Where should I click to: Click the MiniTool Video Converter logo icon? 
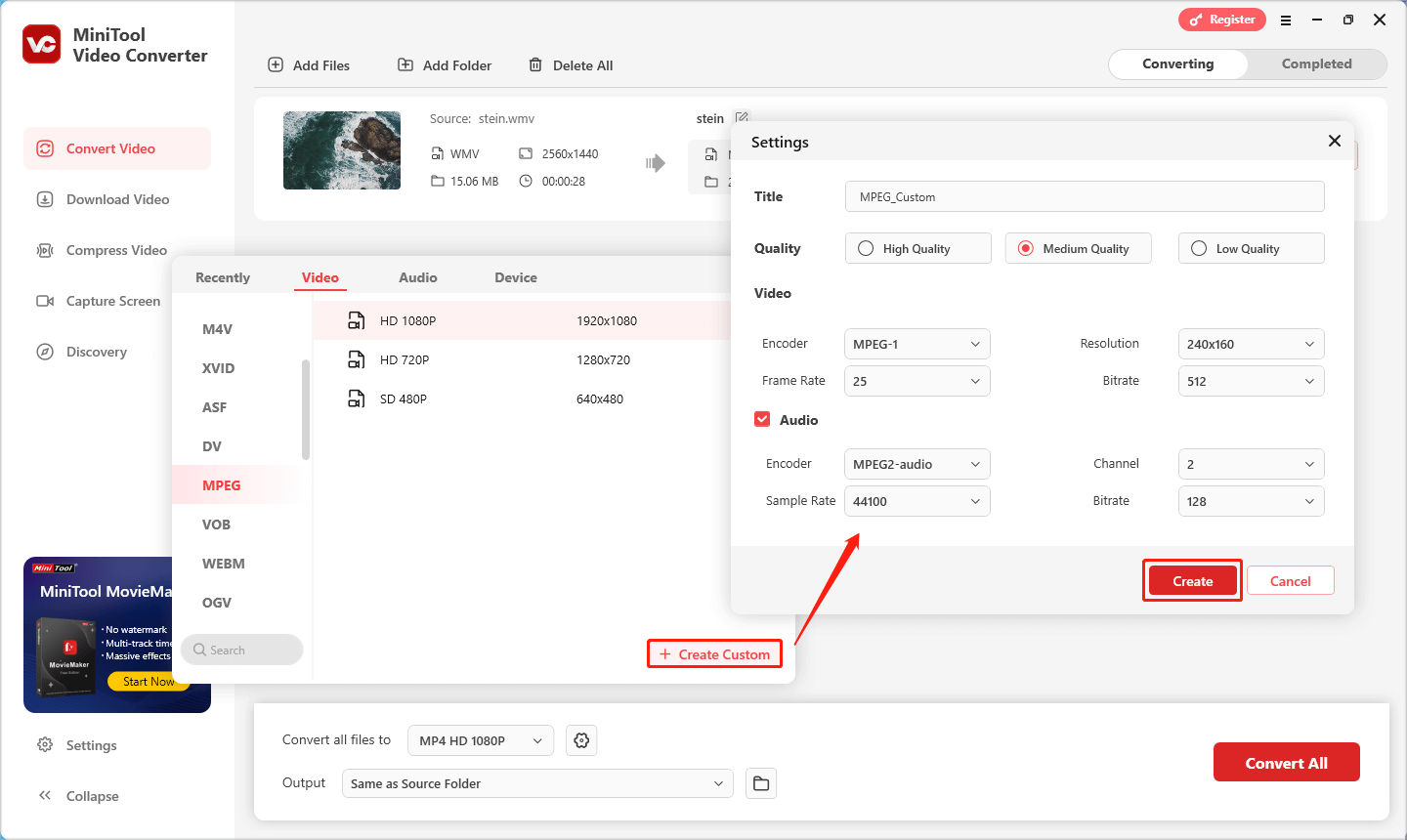pyautogui.click(x=42, y=45)
